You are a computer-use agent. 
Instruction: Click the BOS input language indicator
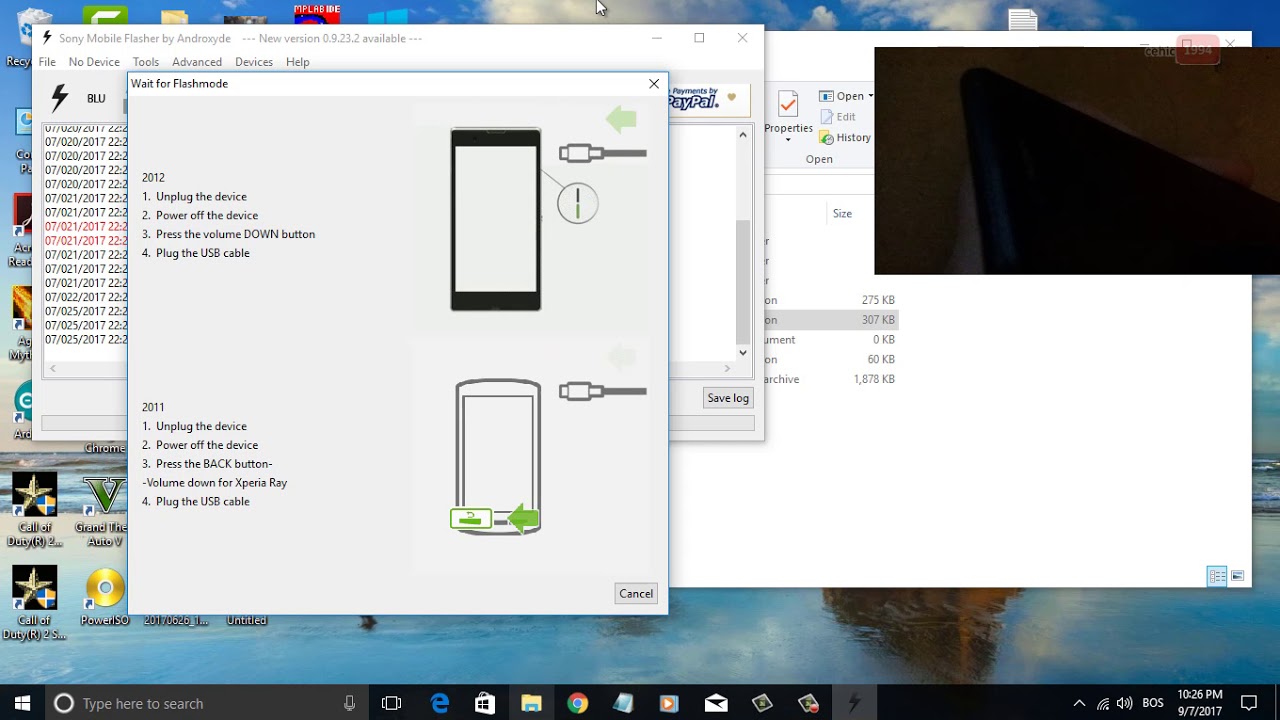coord(1153,703)
